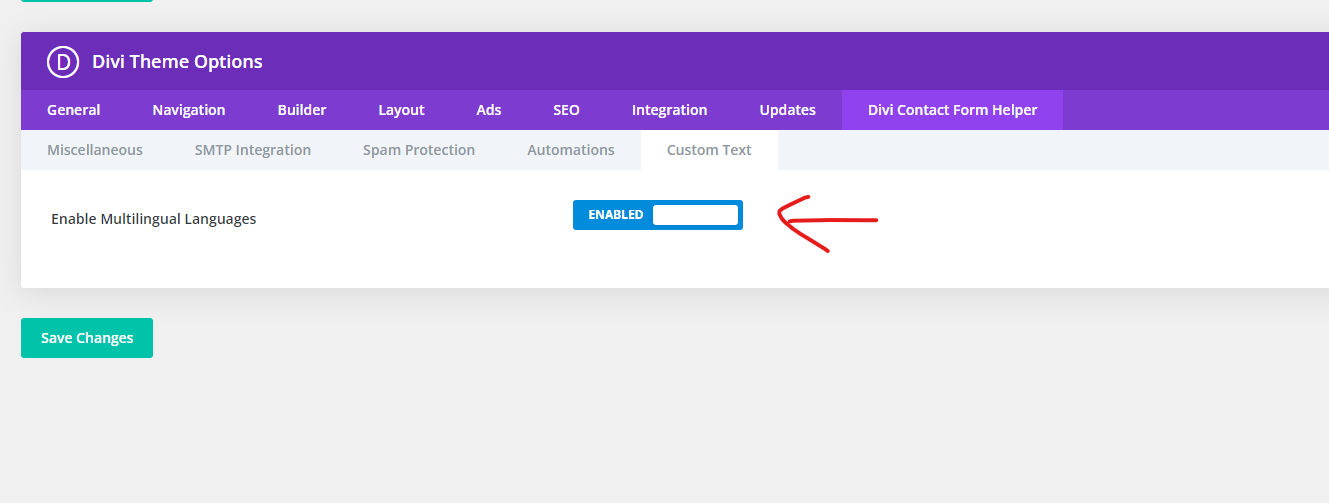Click the Enable Multilingual Languages label

click(154, 219)
